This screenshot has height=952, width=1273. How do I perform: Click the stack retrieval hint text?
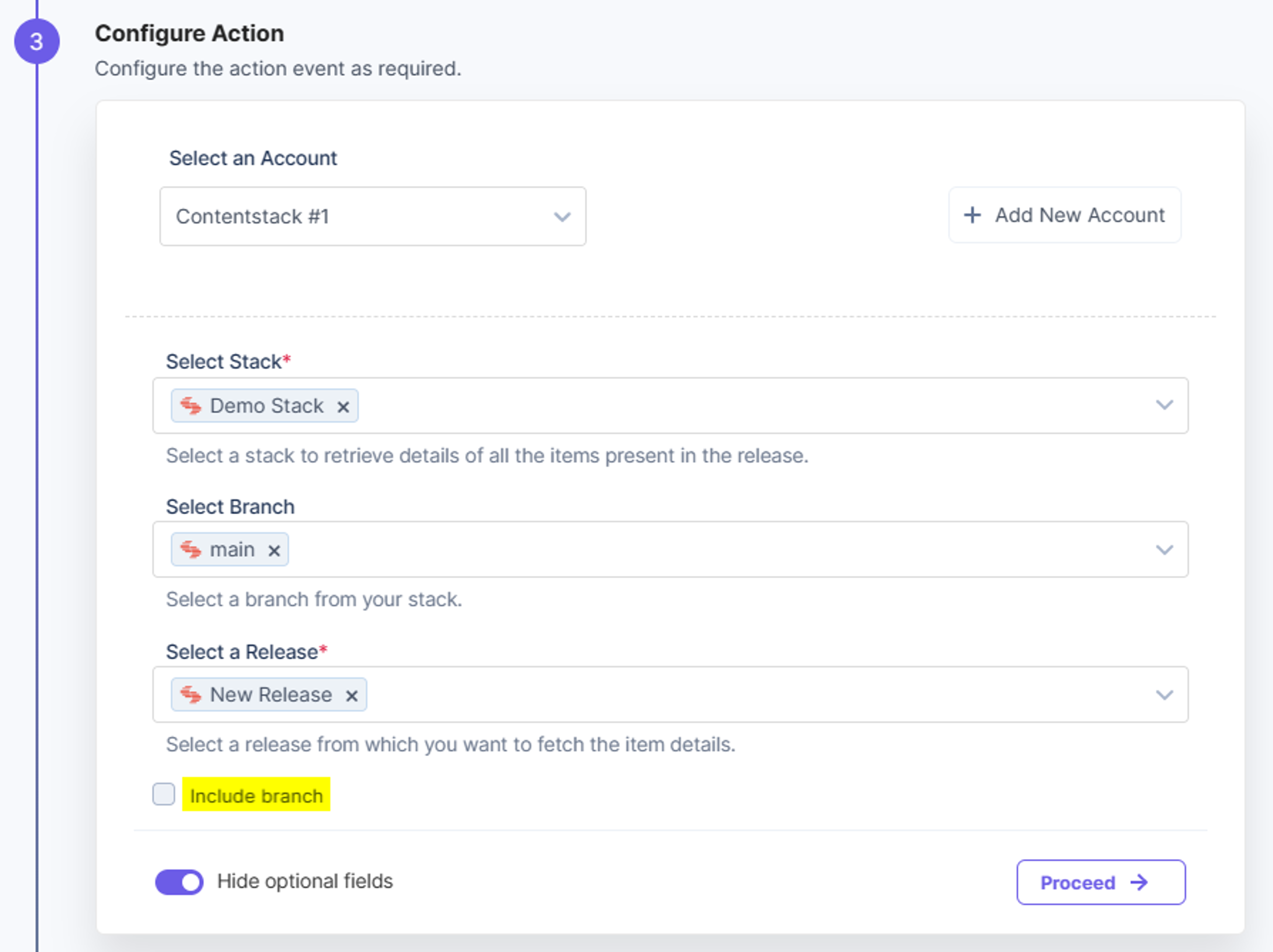[487, 456]
